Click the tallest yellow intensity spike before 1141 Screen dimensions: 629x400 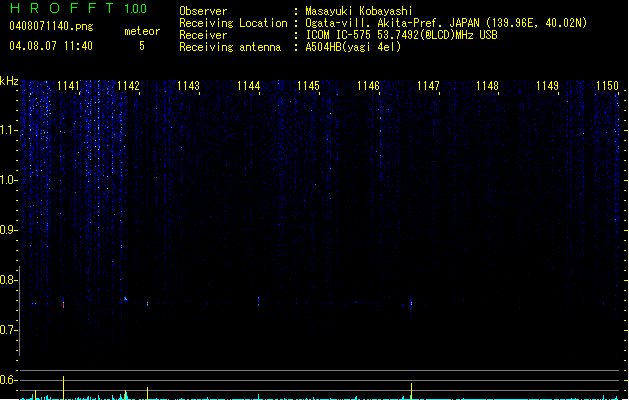click(x=63, y=388)
